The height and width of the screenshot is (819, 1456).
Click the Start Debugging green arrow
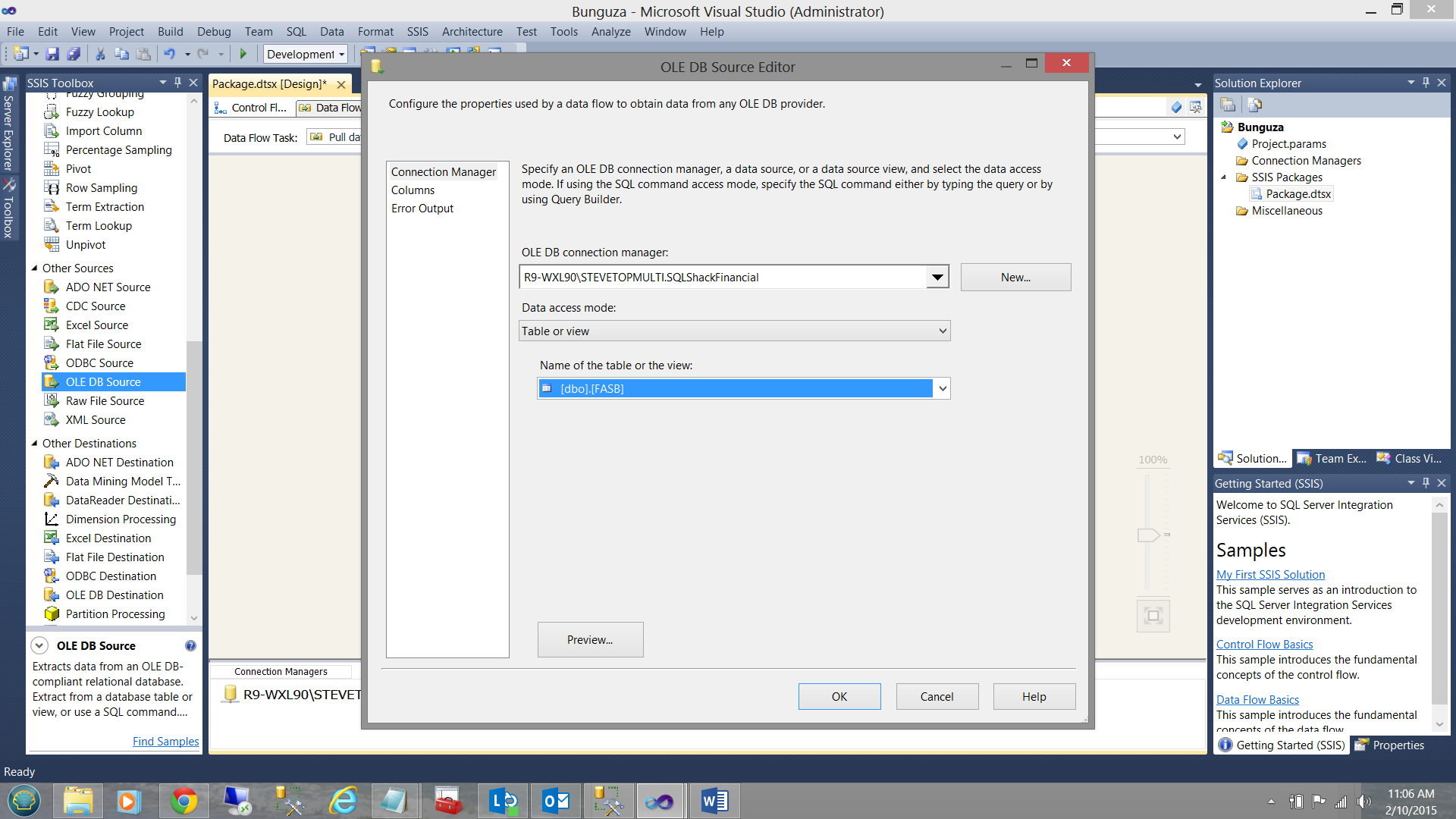pyautogui.click(x=243, y=54)
